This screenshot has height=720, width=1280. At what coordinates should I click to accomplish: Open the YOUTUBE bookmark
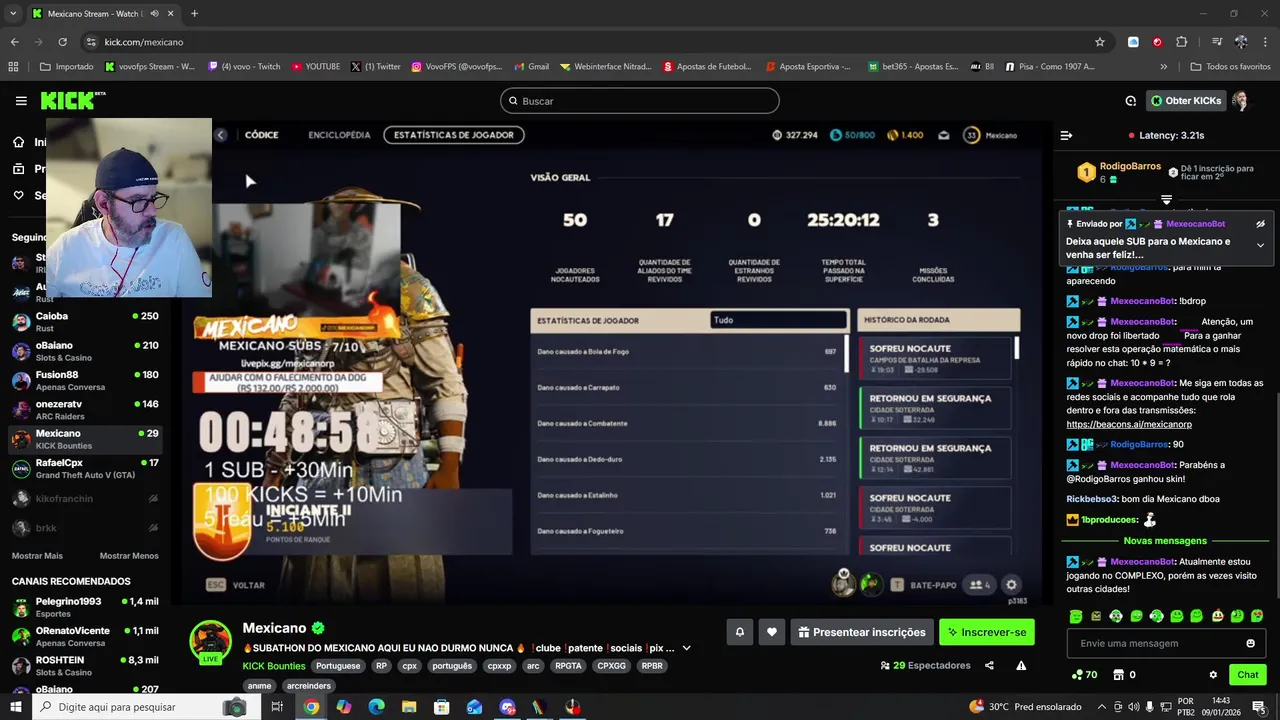click(x=316, y=67)
